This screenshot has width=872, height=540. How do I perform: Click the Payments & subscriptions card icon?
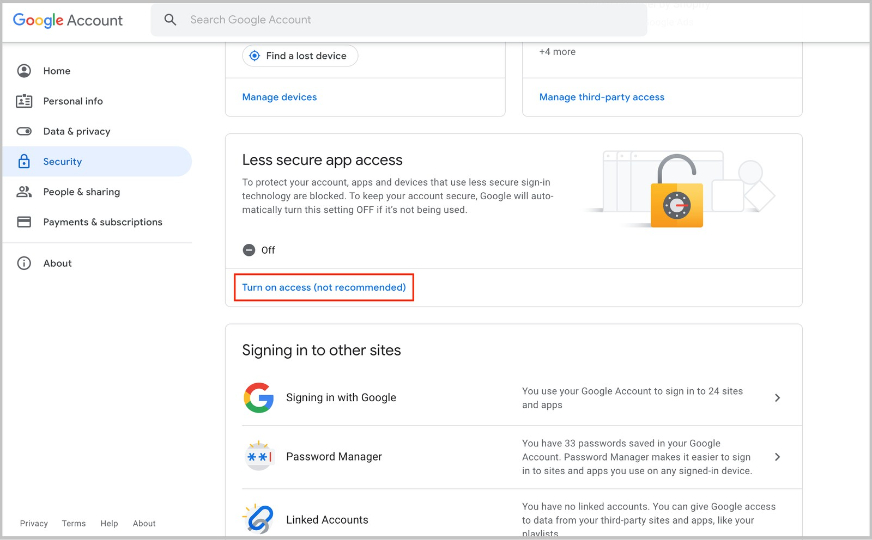24,222
